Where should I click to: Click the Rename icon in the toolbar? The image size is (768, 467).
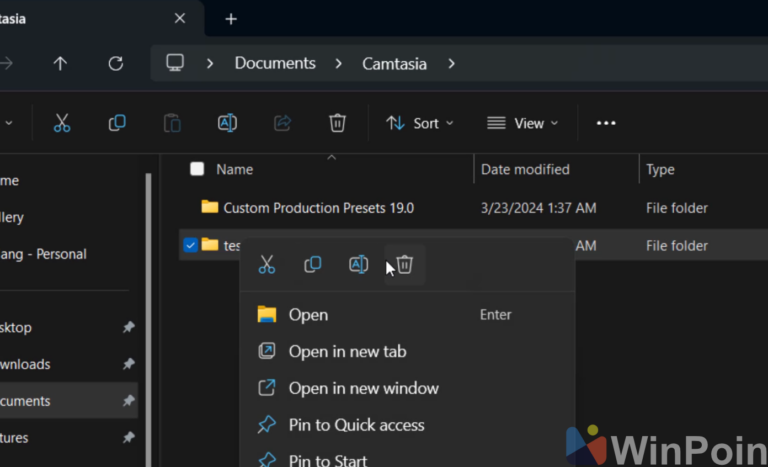coord(227,123)
